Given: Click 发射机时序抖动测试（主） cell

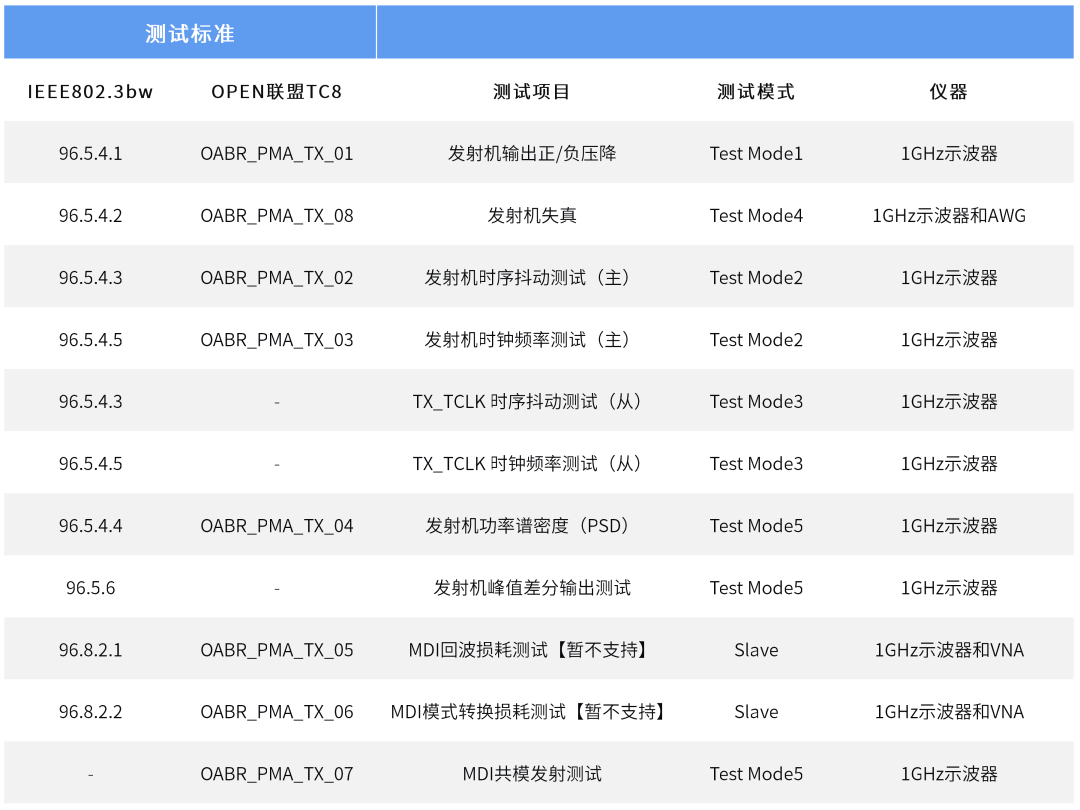Looking at the screenshot, I should click(x=528, y=278).
